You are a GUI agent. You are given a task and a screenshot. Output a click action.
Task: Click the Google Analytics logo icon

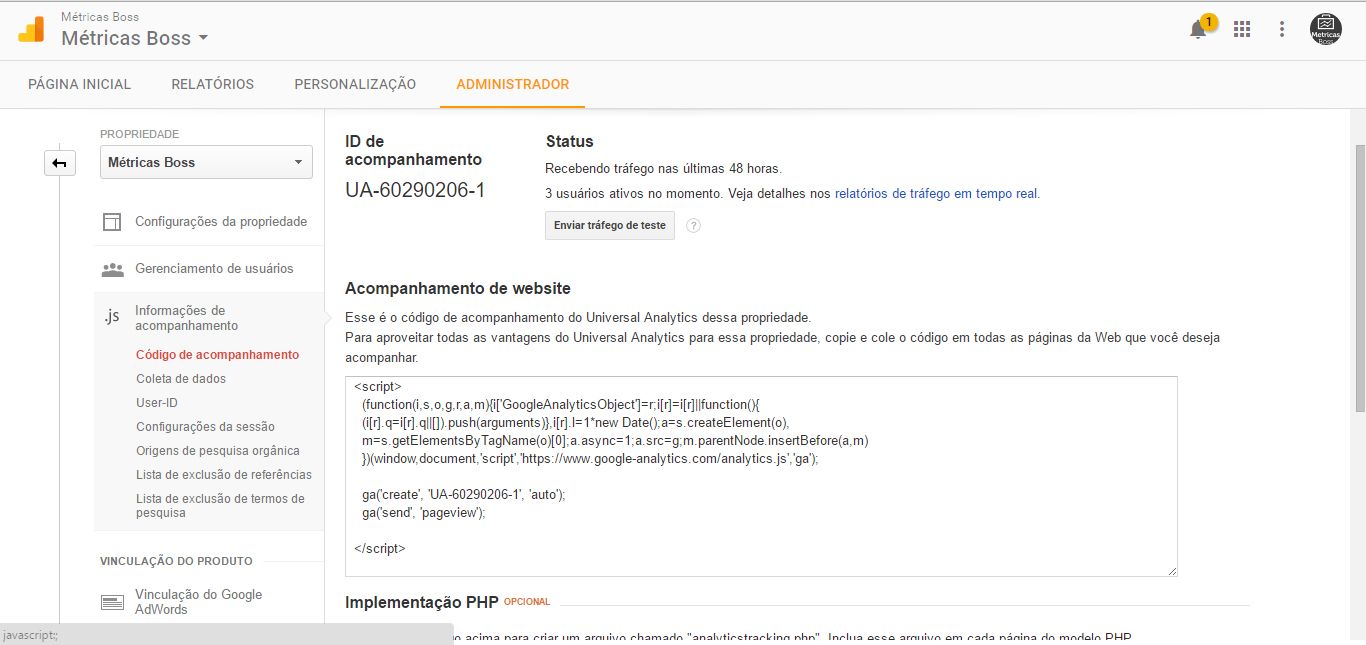(x=32, y=29)
